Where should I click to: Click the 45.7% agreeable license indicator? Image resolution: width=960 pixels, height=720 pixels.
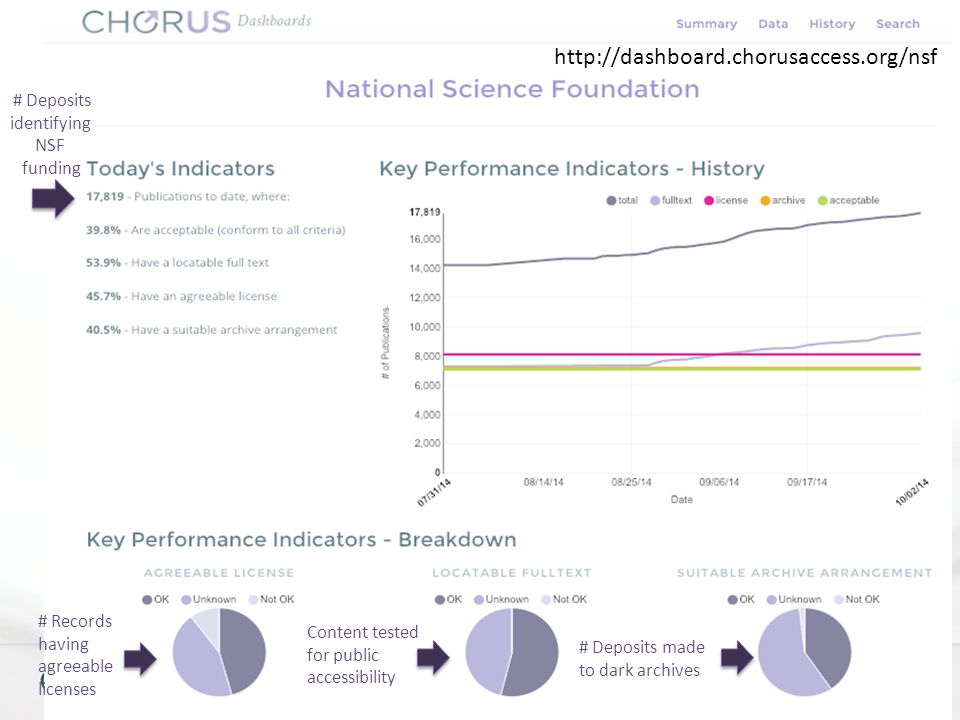pos(181,296)
